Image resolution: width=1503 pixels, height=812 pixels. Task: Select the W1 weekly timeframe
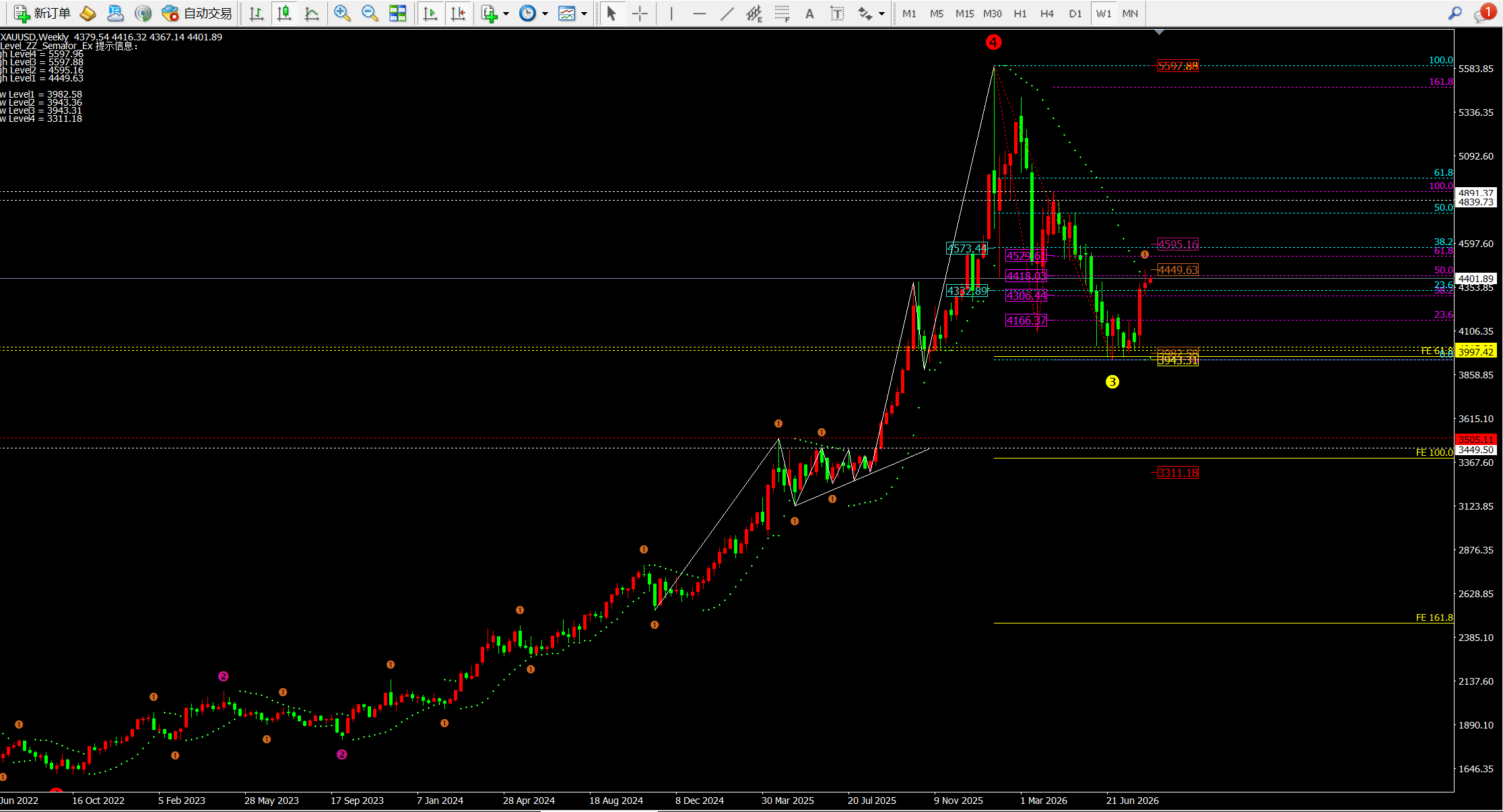[x=1104, y=13]
